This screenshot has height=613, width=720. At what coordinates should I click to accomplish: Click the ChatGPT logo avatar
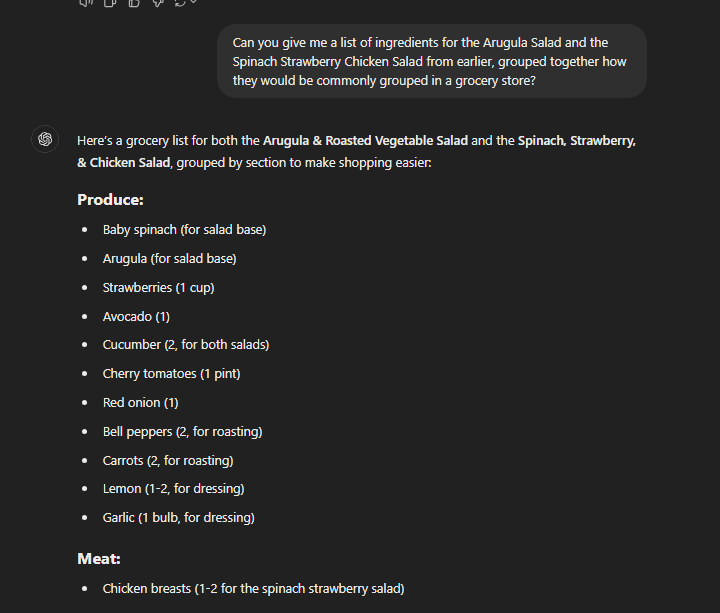coord(45,139)
